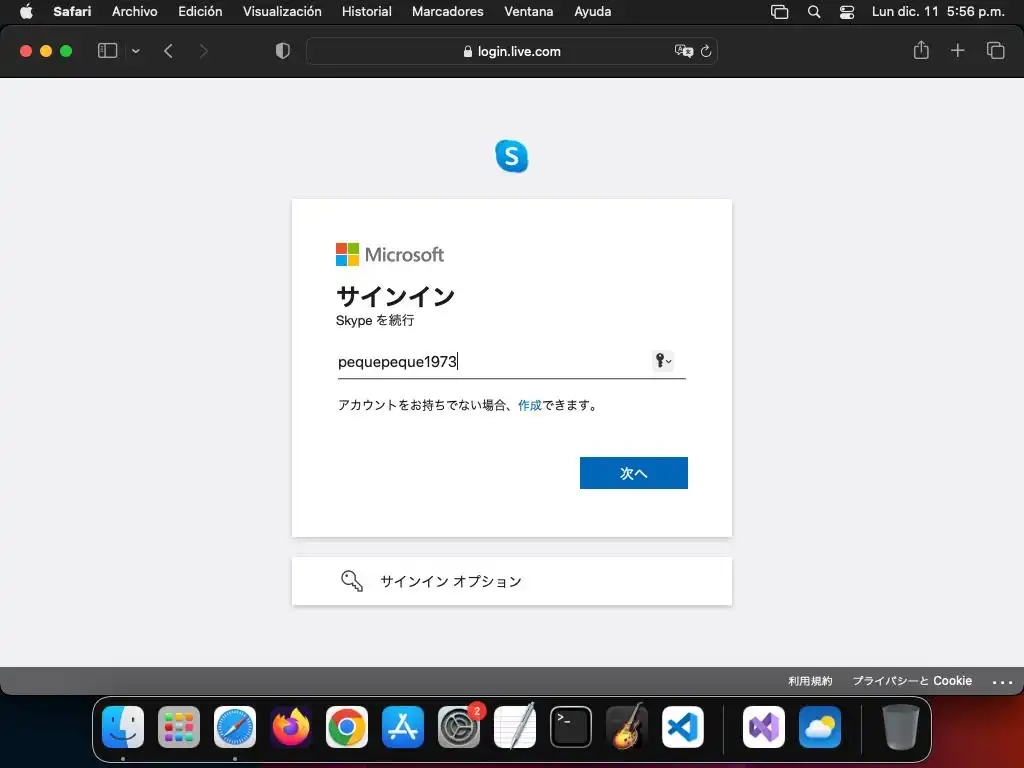Open サインイン オプション sign-in options
This screenshot has height=768, width=1024.
[512, 581]
